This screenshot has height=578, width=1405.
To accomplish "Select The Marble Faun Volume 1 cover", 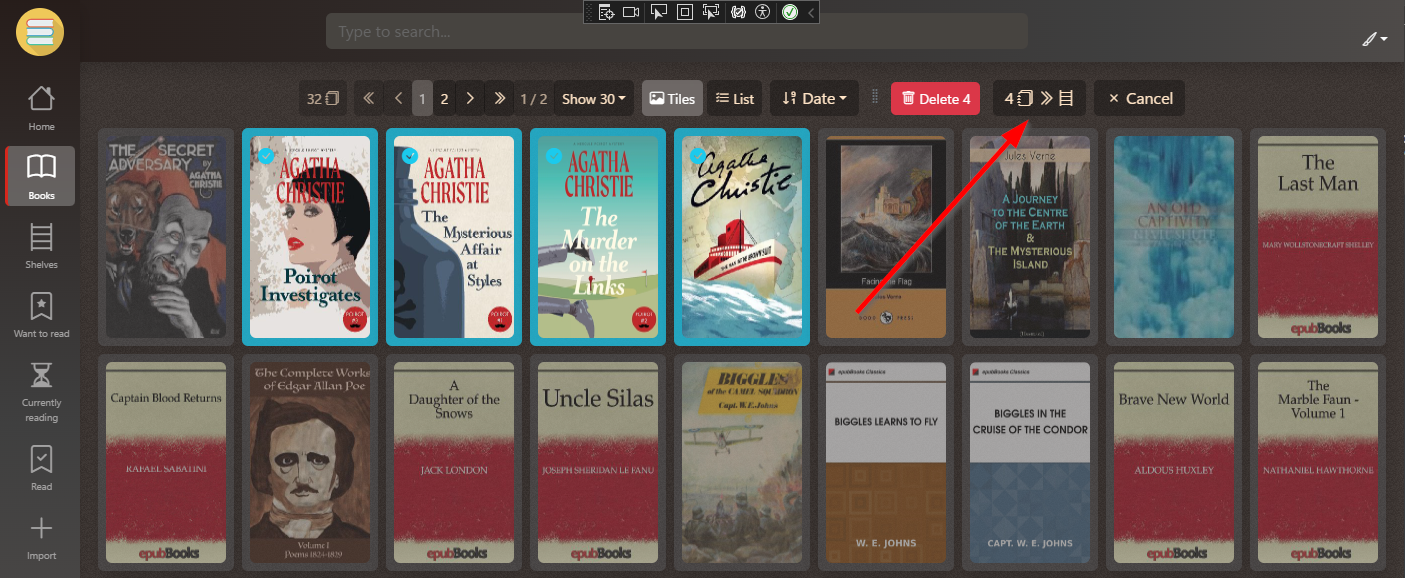I will 1318,463.
